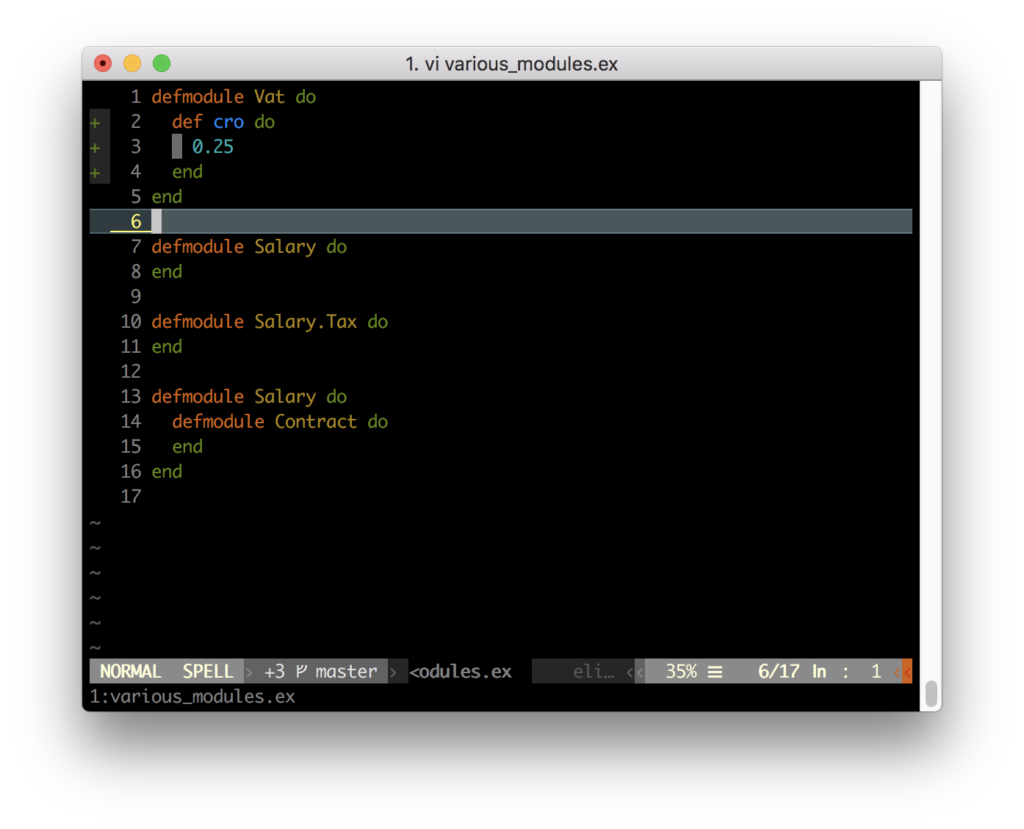Click the NORMAL mode indicator
This screenshot has width=1024, height=829.
tap(129, 671)
